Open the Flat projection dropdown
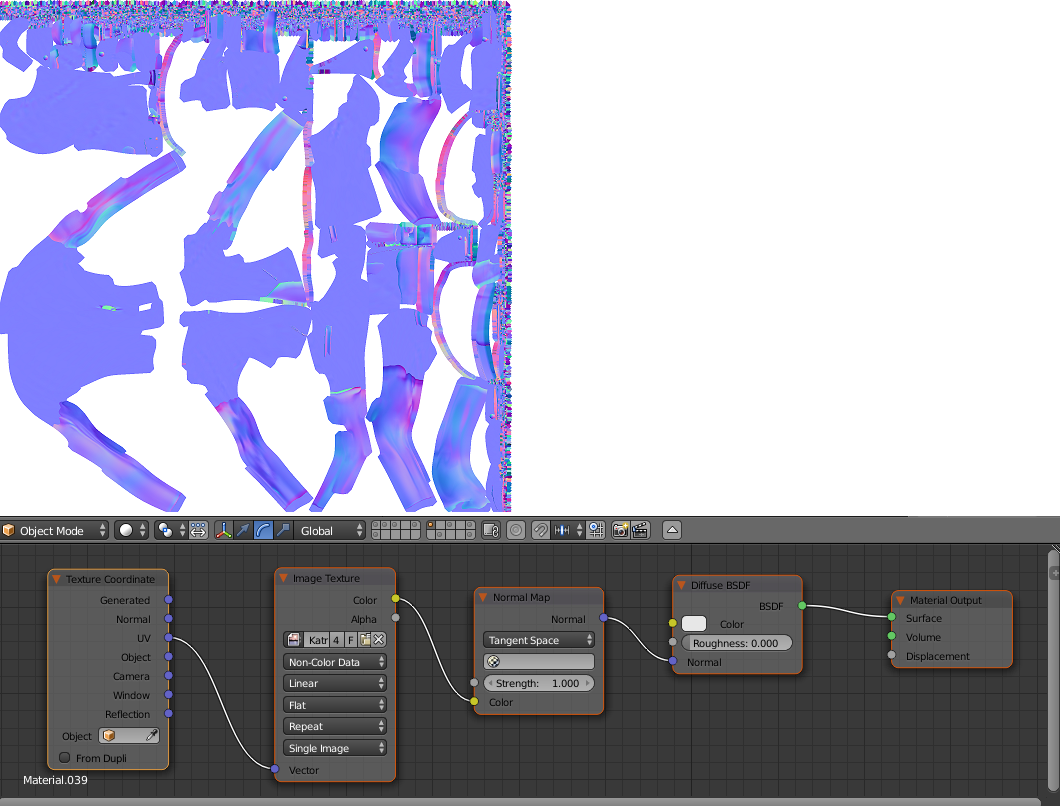The height and width of the screenshot is (809, 1060). click(335, 705)
